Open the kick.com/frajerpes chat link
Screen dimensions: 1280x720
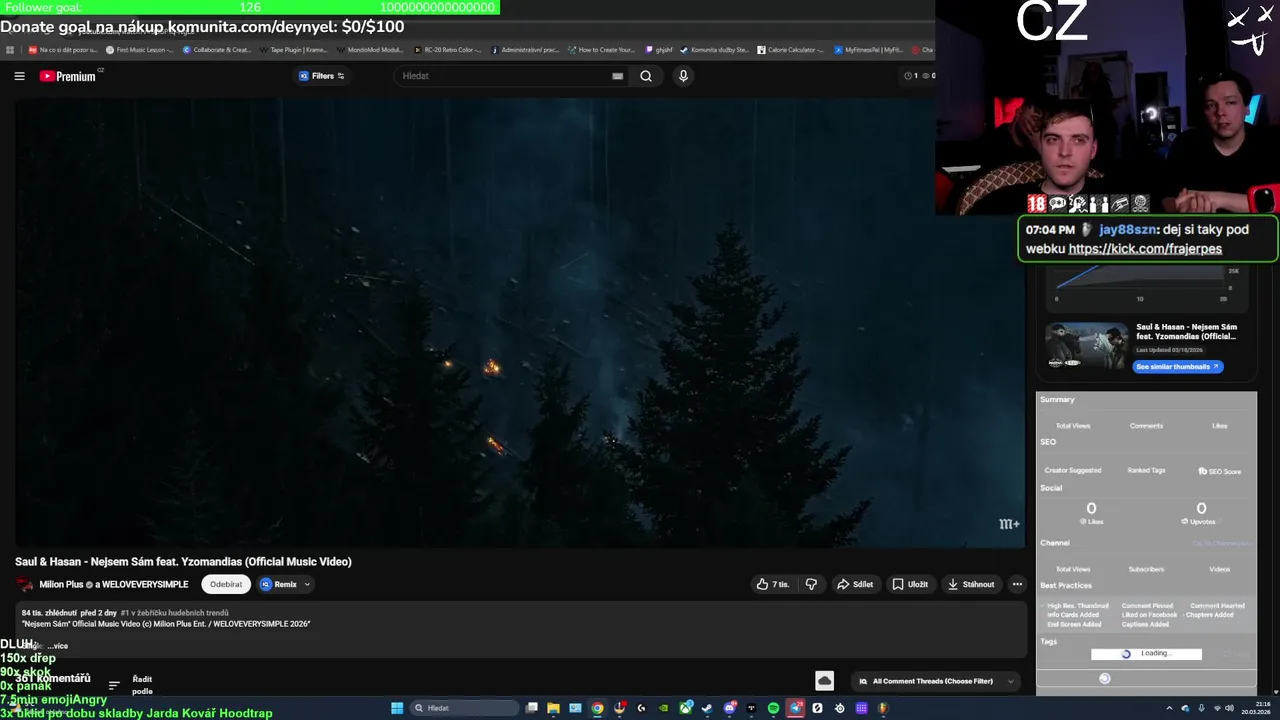tap(1145, 249)
